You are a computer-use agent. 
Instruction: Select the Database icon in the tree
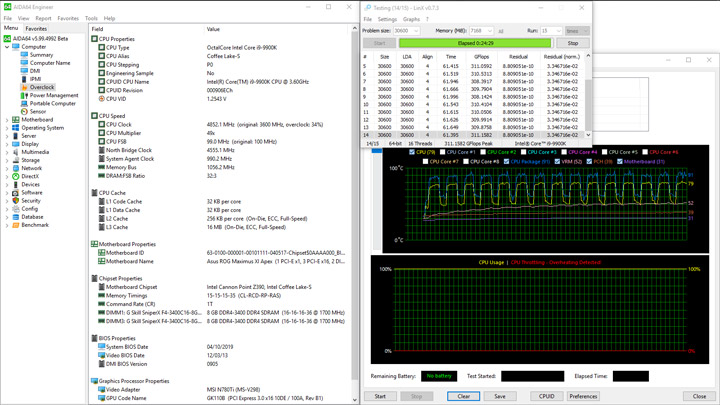[16, 217]
